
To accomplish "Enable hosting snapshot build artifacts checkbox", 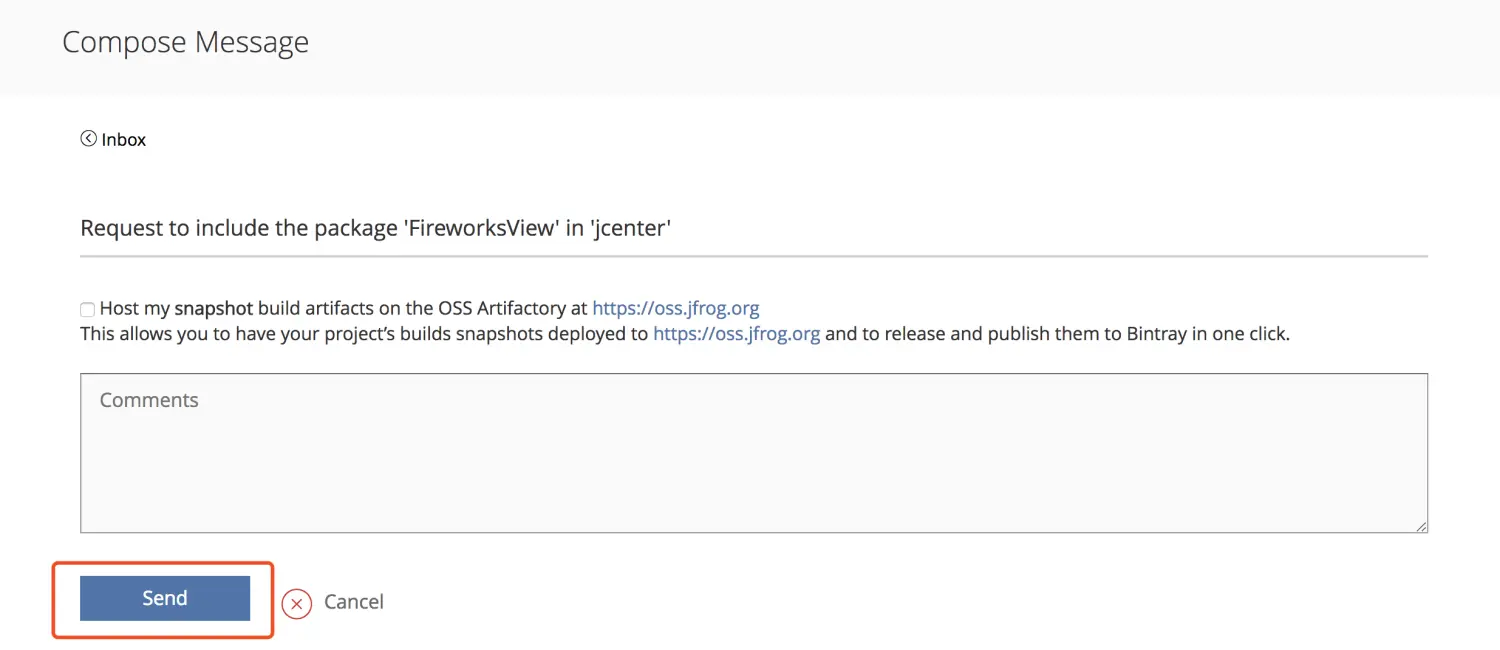I will tap(88, 310).
